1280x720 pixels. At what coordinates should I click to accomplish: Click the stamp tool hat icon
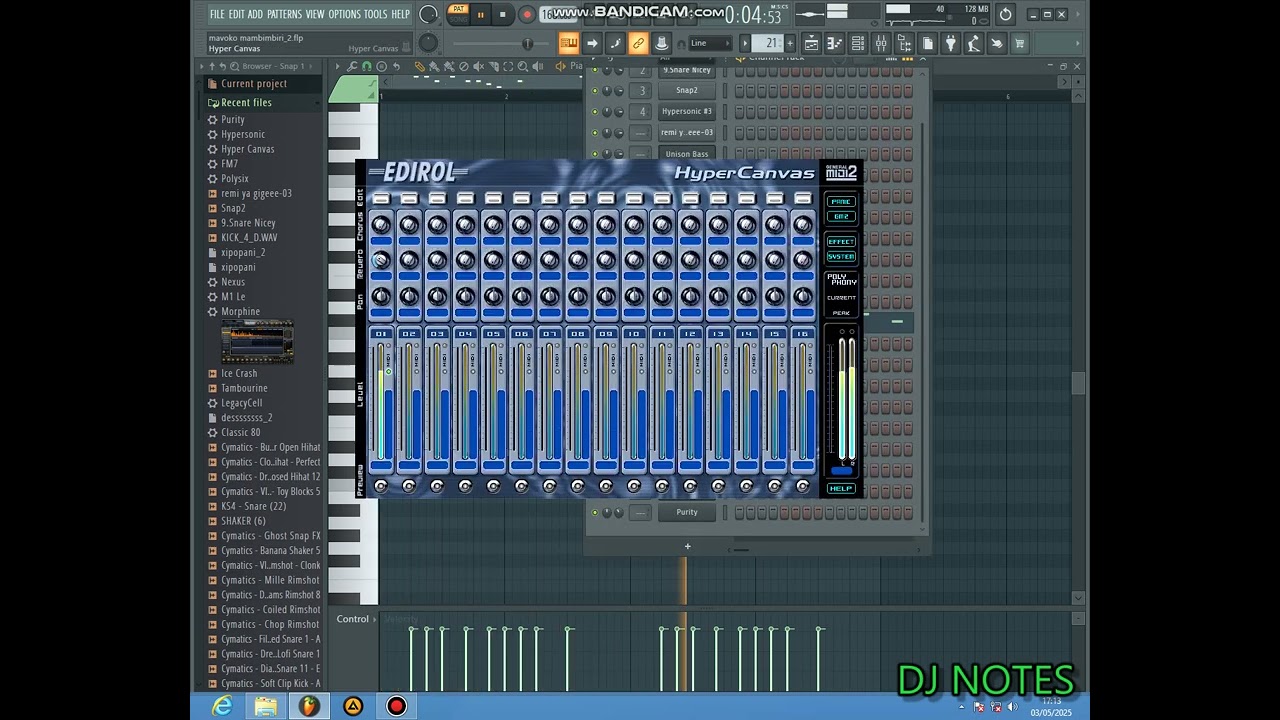pos(662,43)
